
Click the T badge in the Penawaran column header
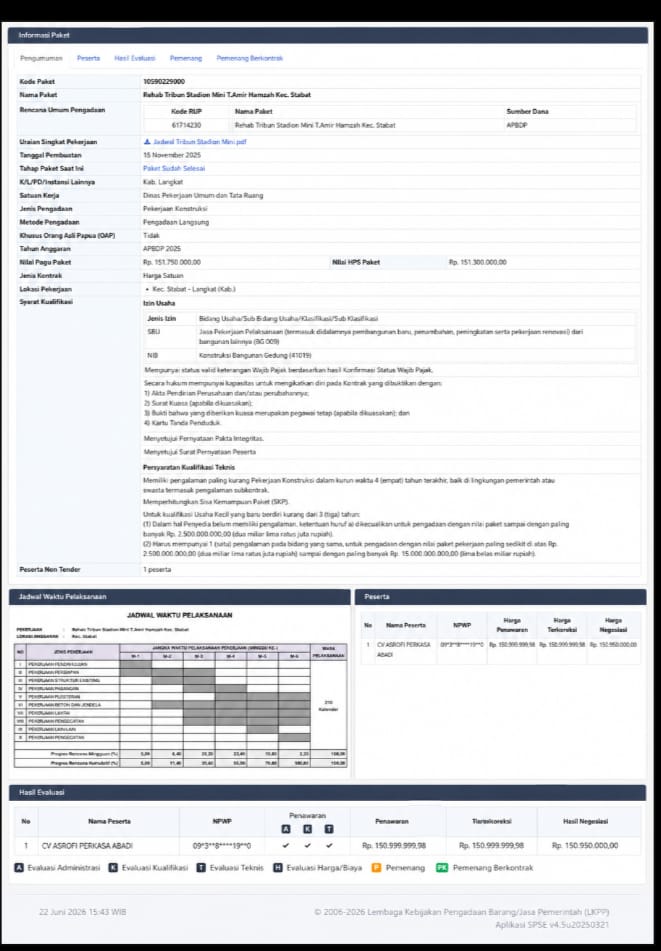click(329, 829)
